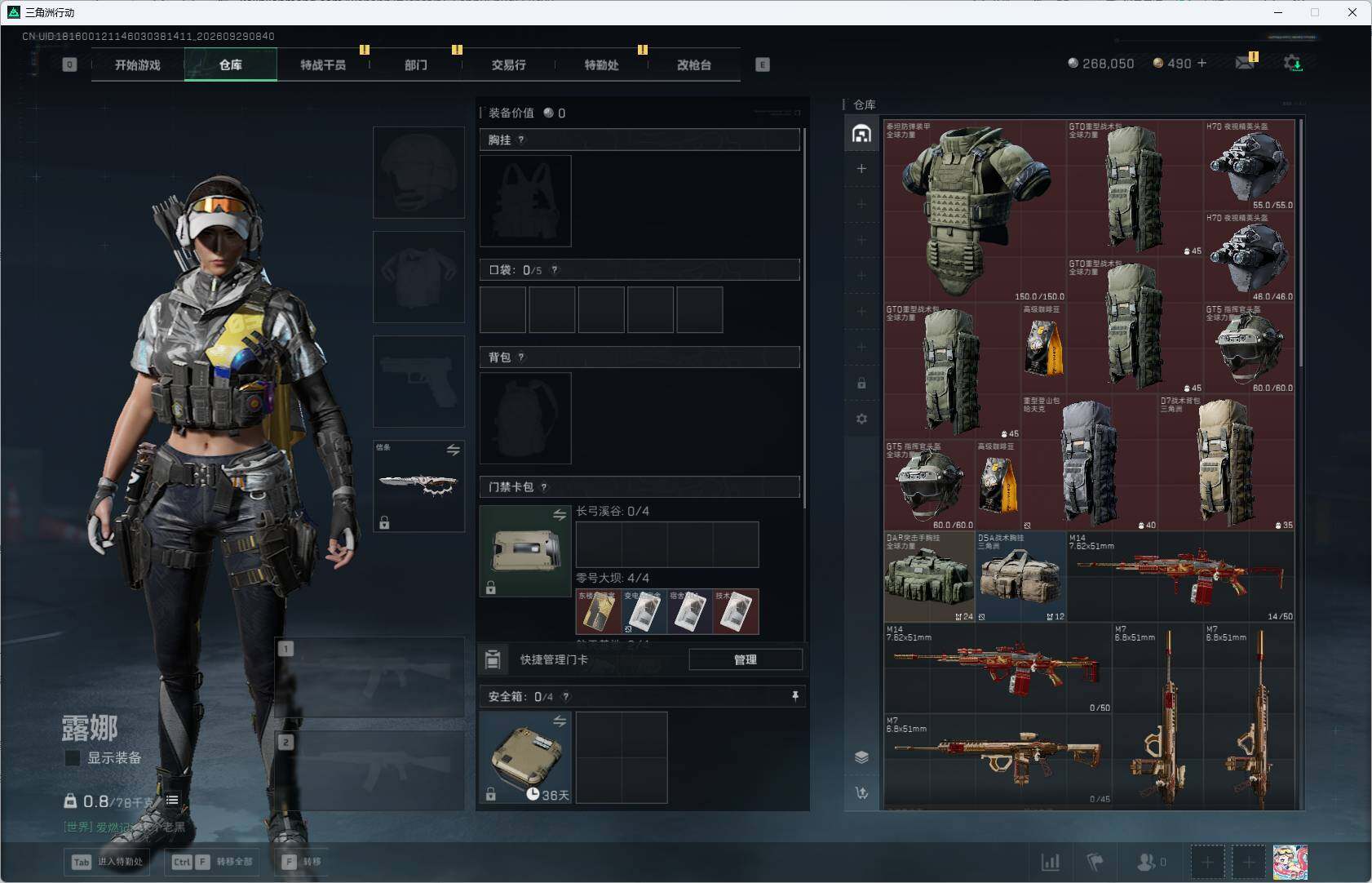
Task: Click the 转移全部 button
Action: (x=213, y=862)
